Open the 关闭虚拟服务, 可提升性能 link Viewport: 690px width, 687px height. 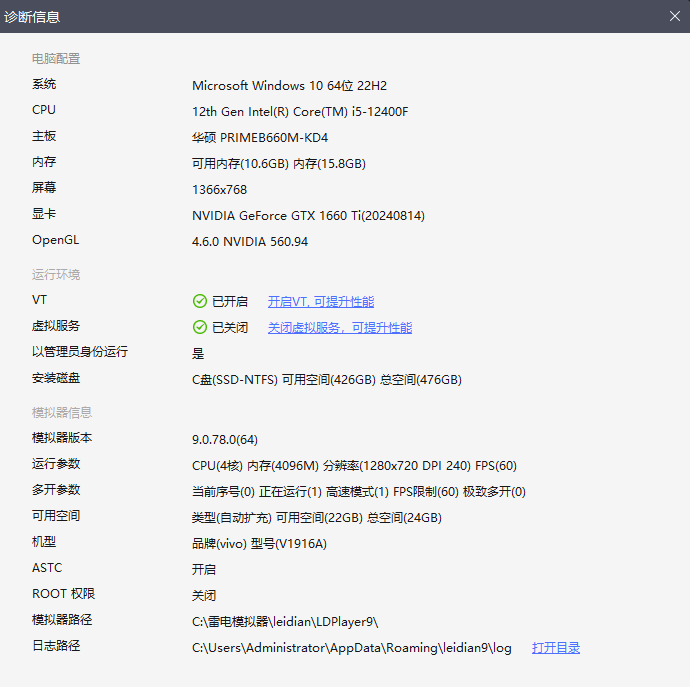(x=339, y=327)
